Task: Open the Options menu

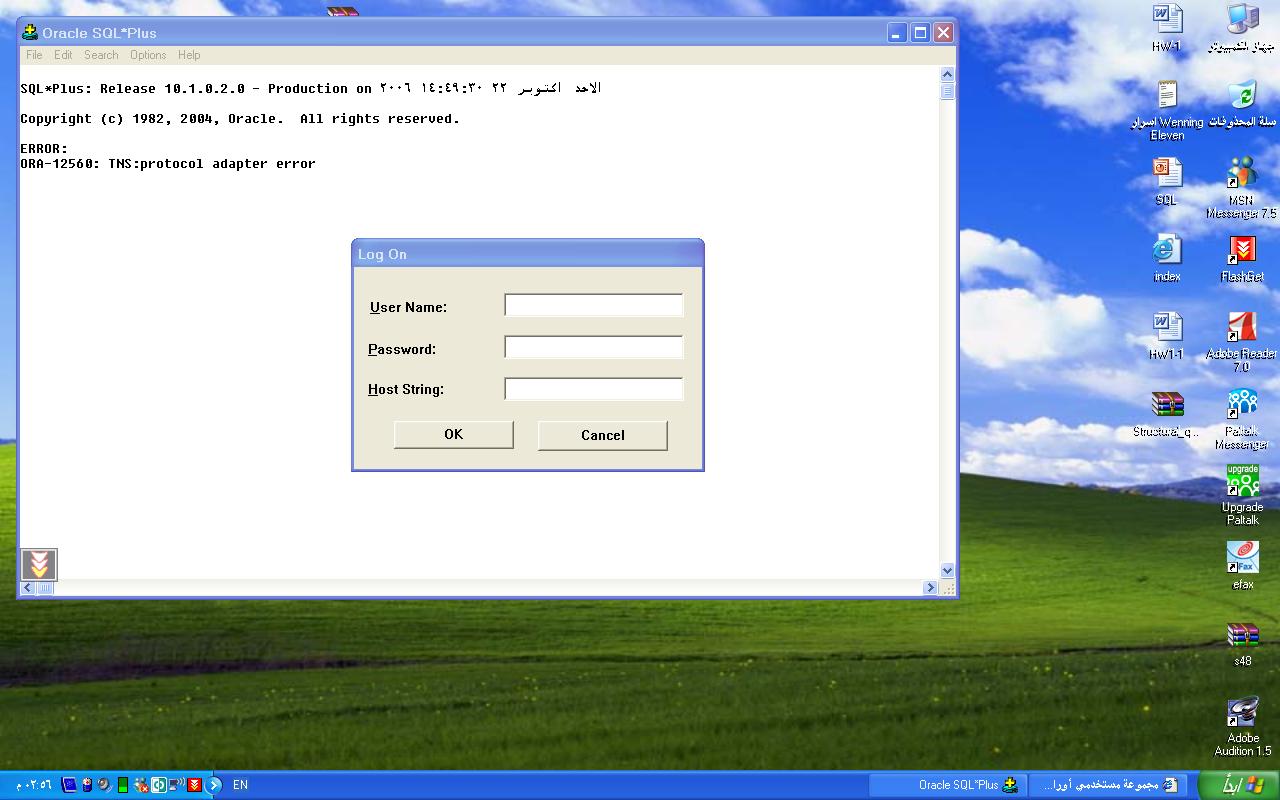Action: pos(148,55)
